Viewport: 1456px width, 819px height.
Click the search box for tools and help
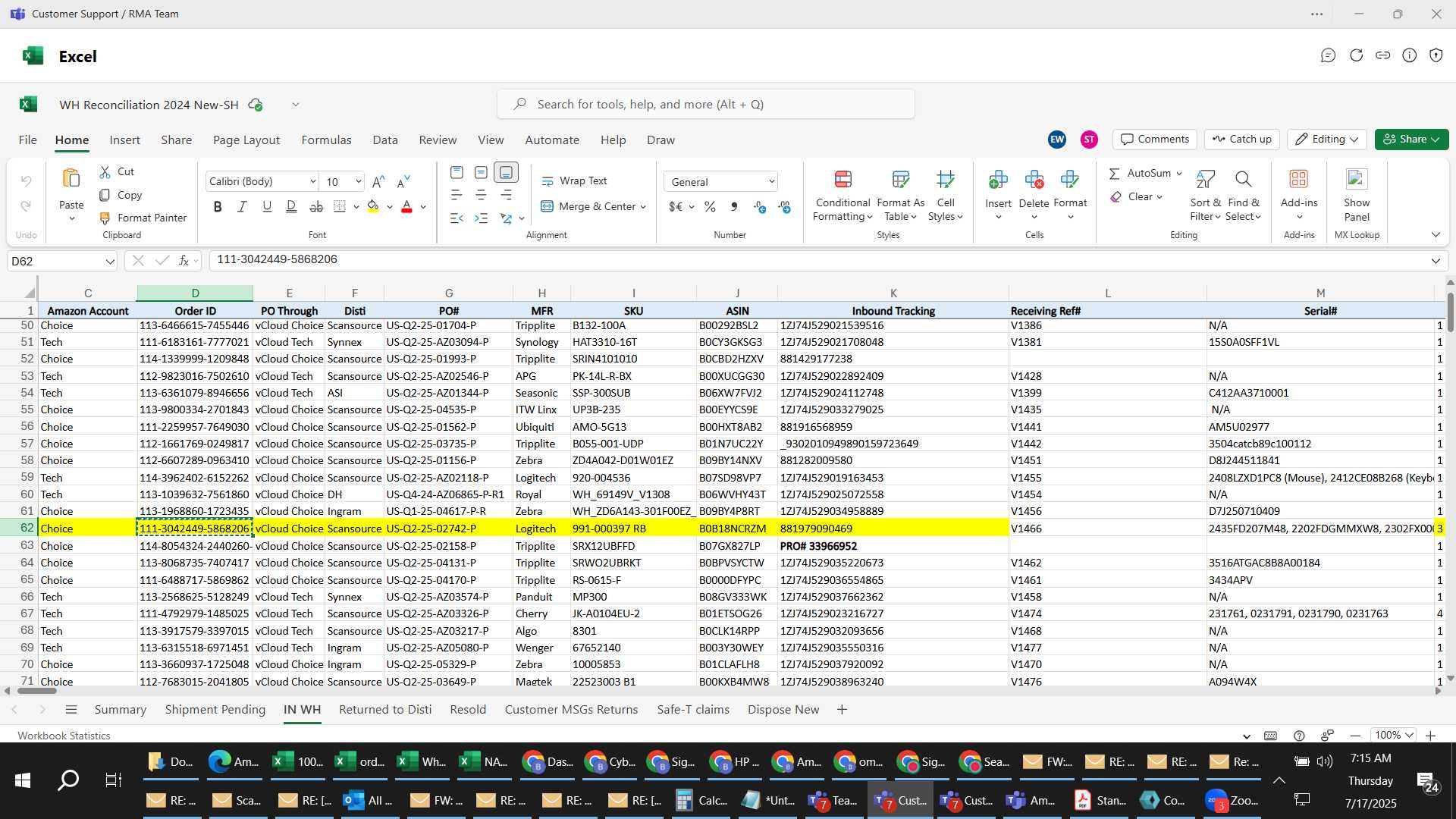tap(705, 104)
